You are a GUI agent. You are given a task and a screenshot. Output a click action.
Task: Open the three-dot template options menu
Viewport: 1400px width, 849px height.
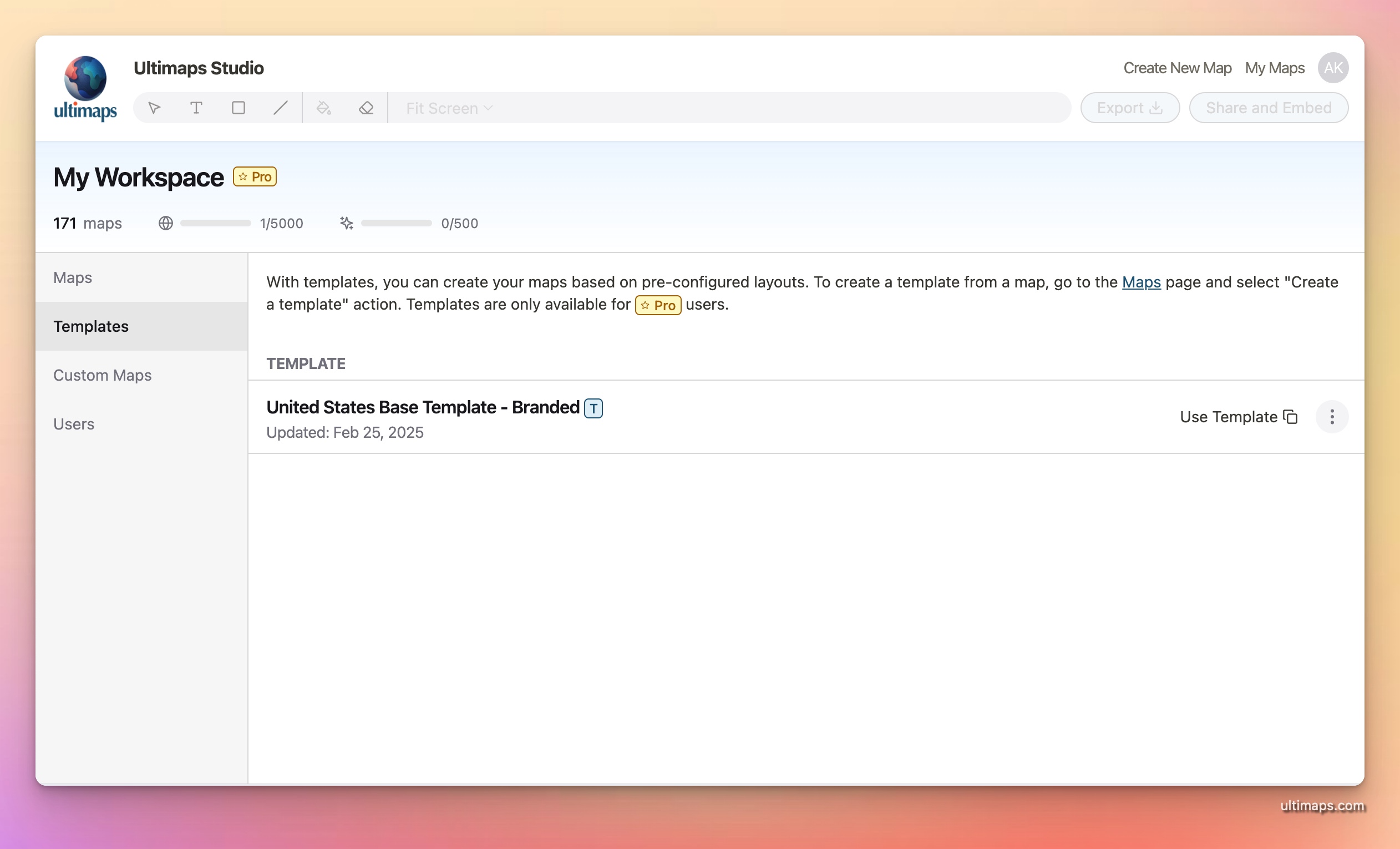(x=1331, y=417)
